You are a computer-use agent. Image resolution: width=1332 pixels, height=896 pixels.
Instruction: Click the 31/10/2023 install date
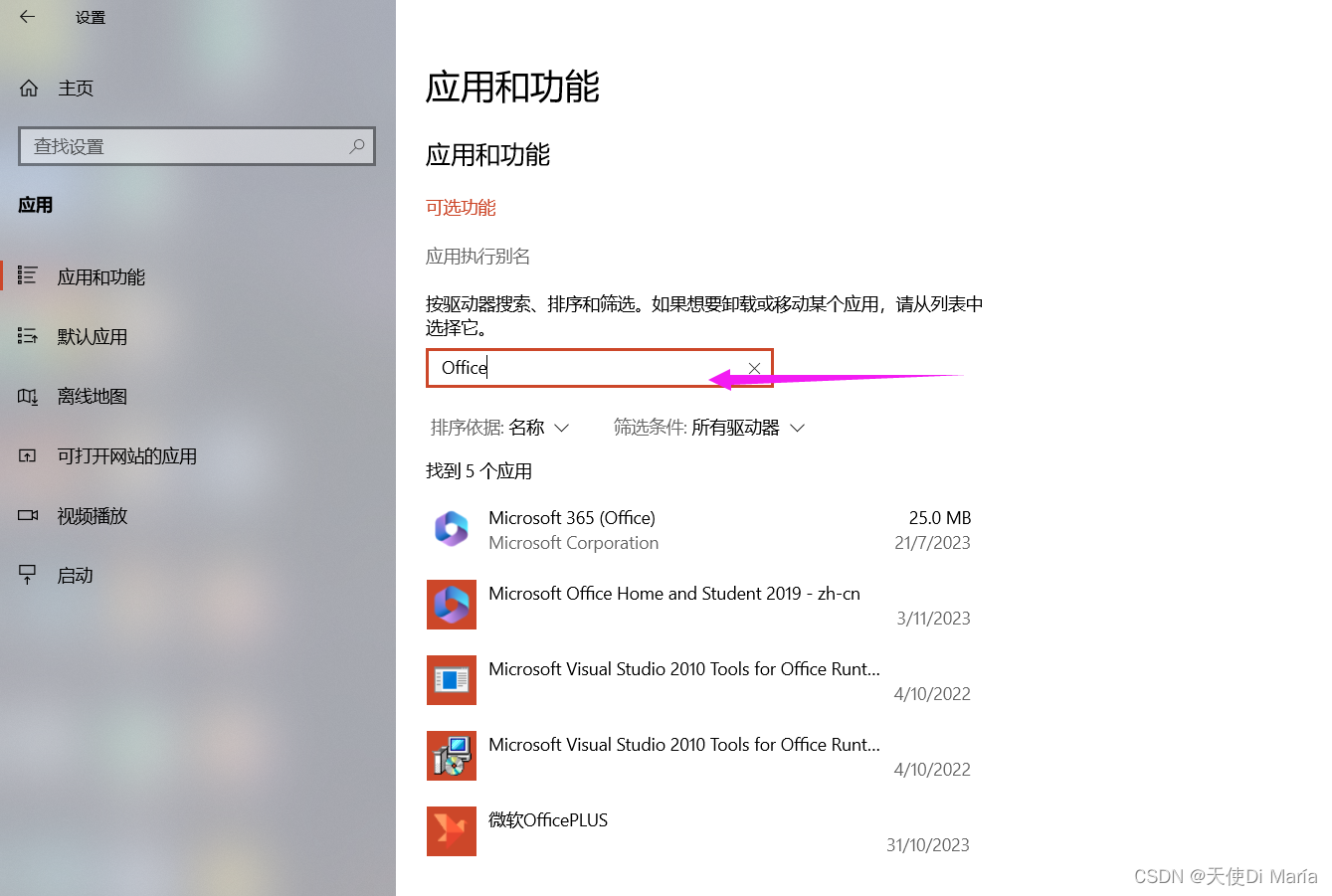(928, 845)
